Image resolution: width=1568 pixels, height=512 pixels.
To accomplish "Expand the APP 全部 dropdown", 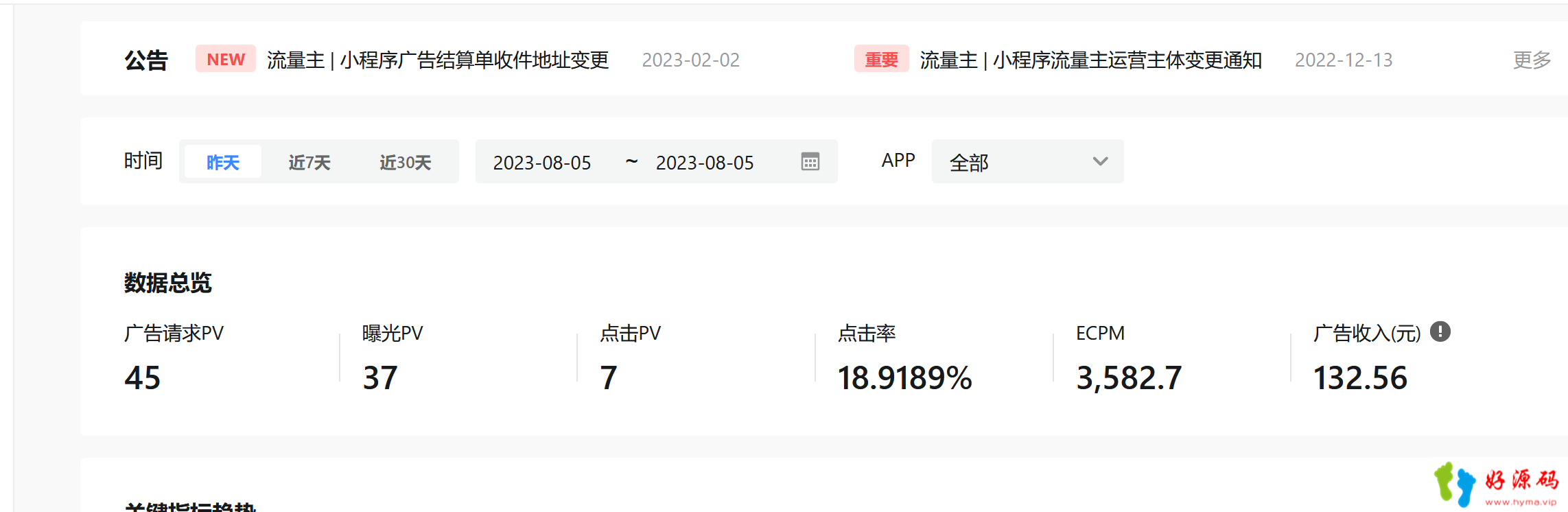I will point(1027,162).
